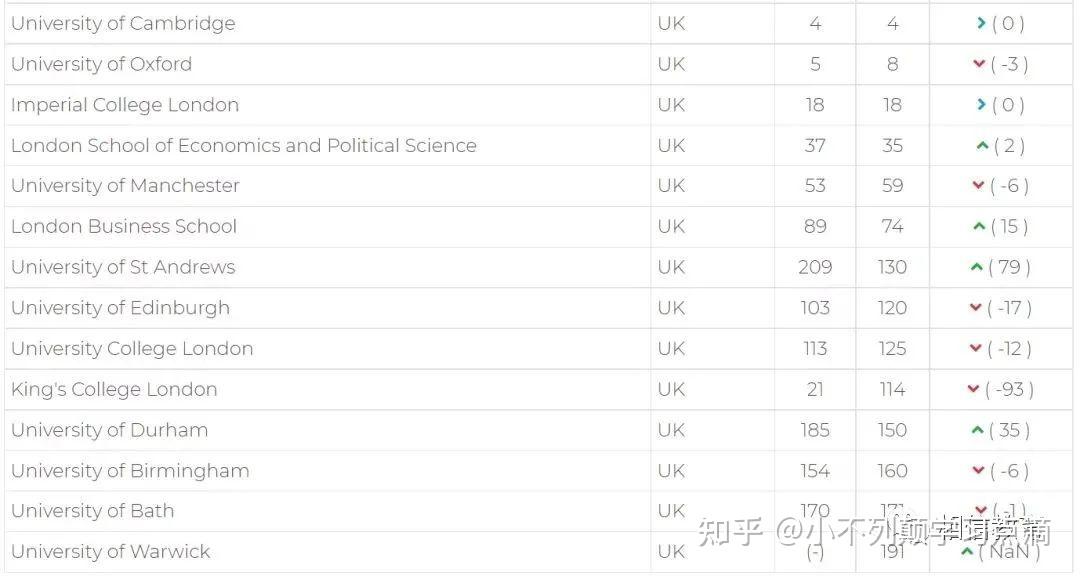Click London Business School's green up arrow
The image size is (1080, 576).
click(979, 227)
